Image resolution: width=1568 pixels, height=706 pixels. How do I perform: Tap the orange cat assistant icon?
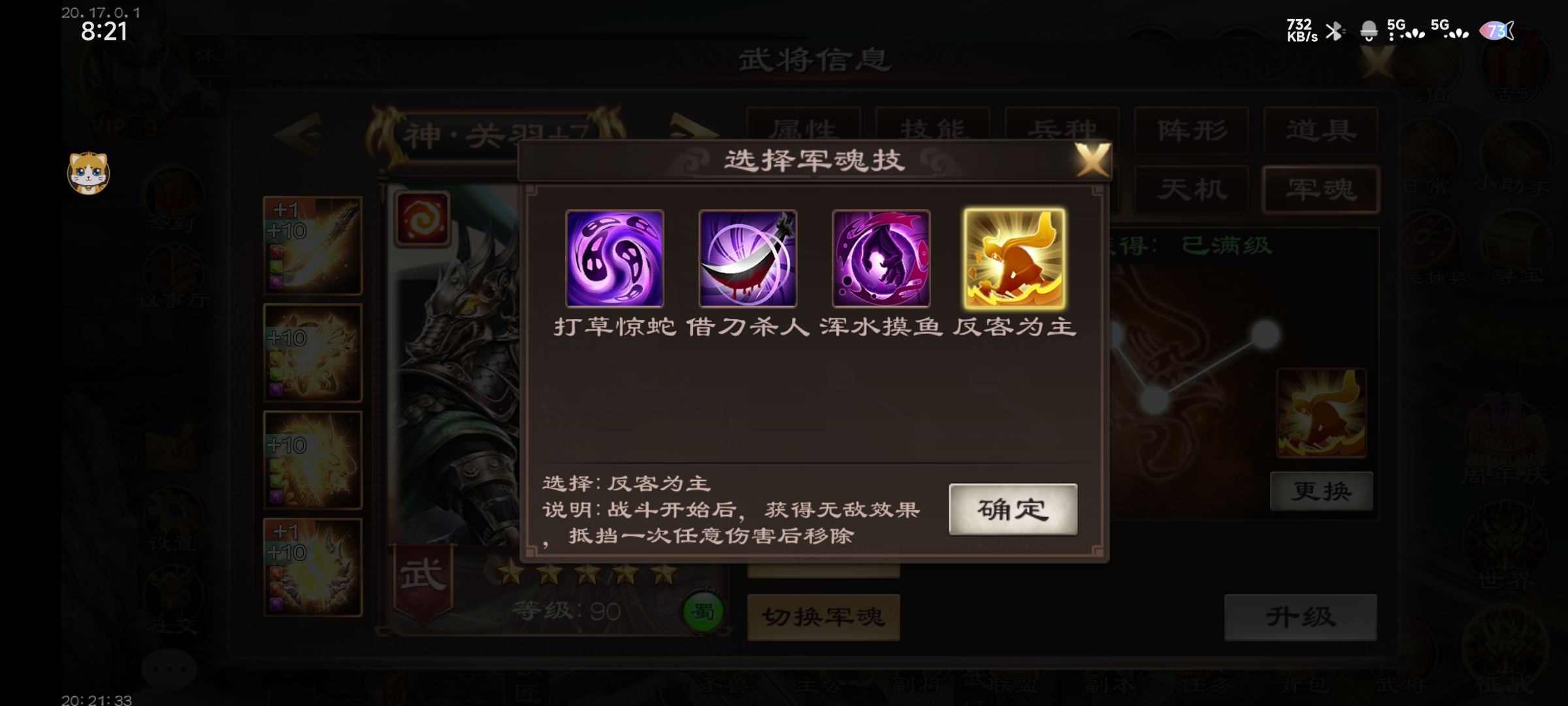[88, 173]
